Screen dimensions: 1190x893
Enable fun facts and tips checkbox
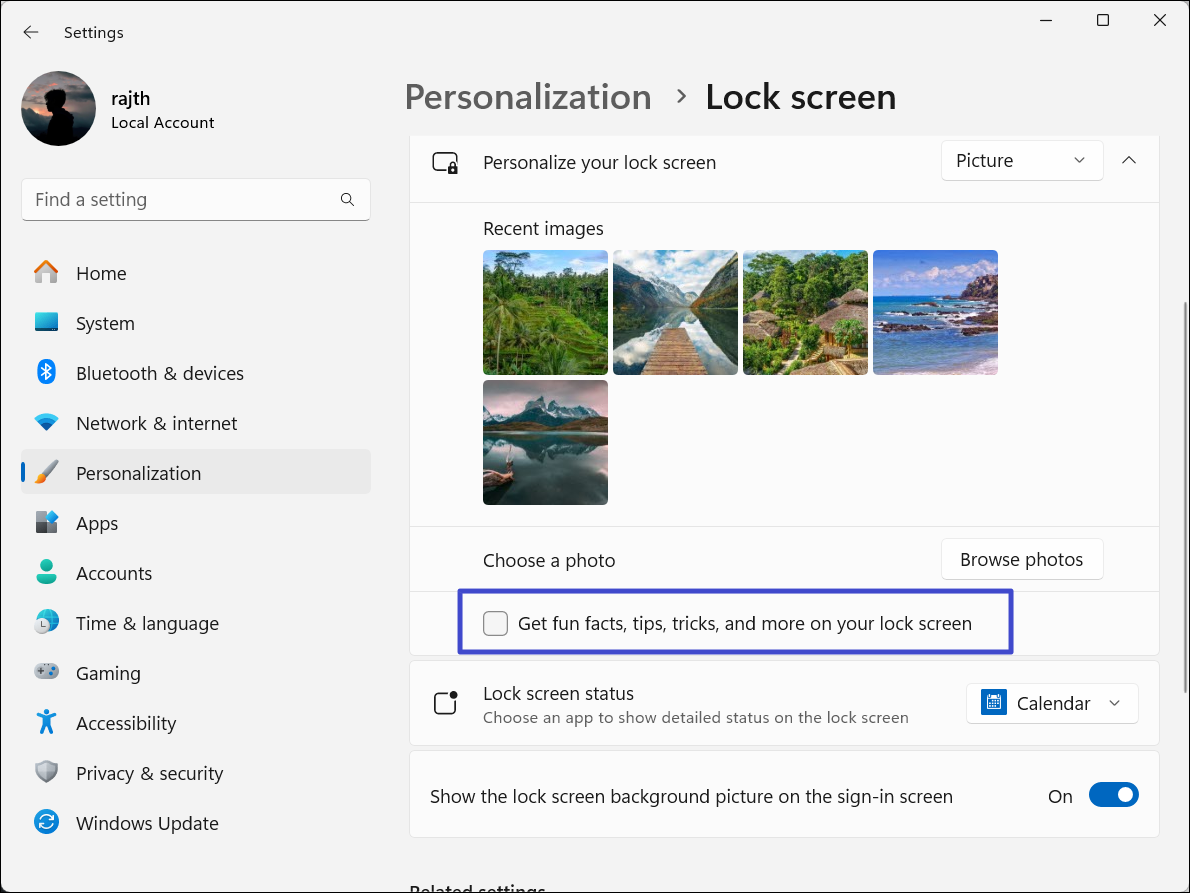pos(495,624)
